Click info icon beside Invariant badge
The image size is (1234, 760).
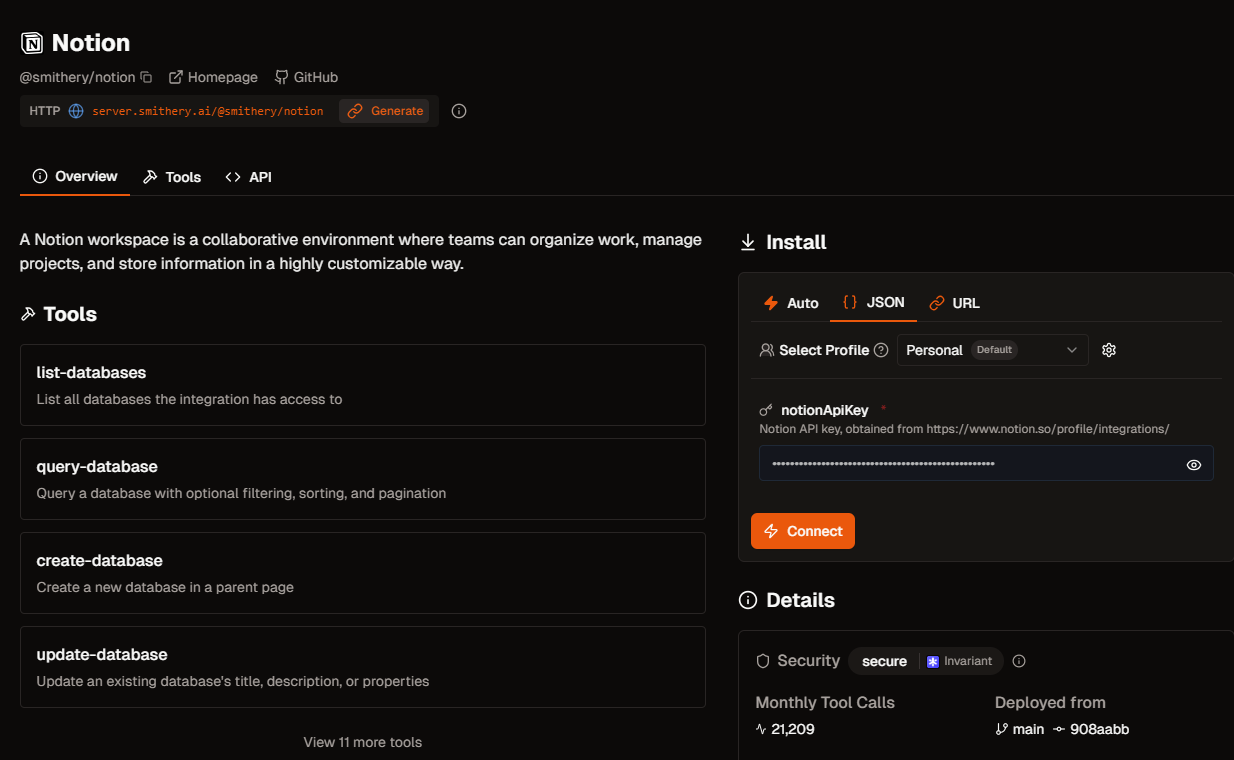point(1019,661)
